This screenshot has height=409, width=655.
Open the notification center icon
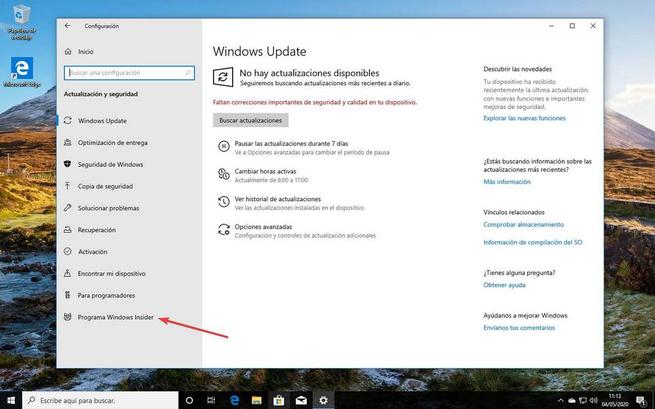tap(641, 400)
